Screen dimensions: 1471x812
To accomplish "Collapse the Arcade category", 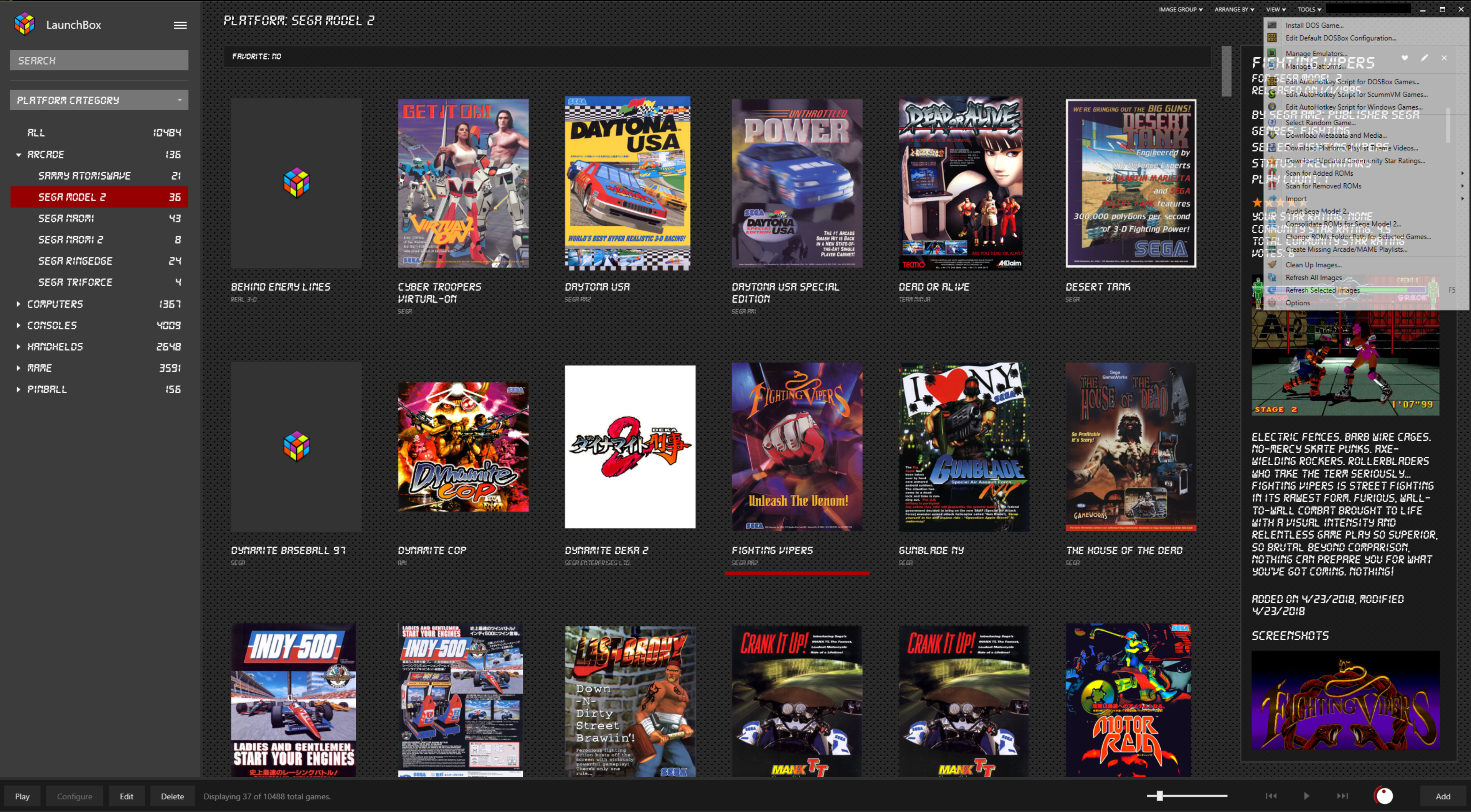I will (18, 155).
